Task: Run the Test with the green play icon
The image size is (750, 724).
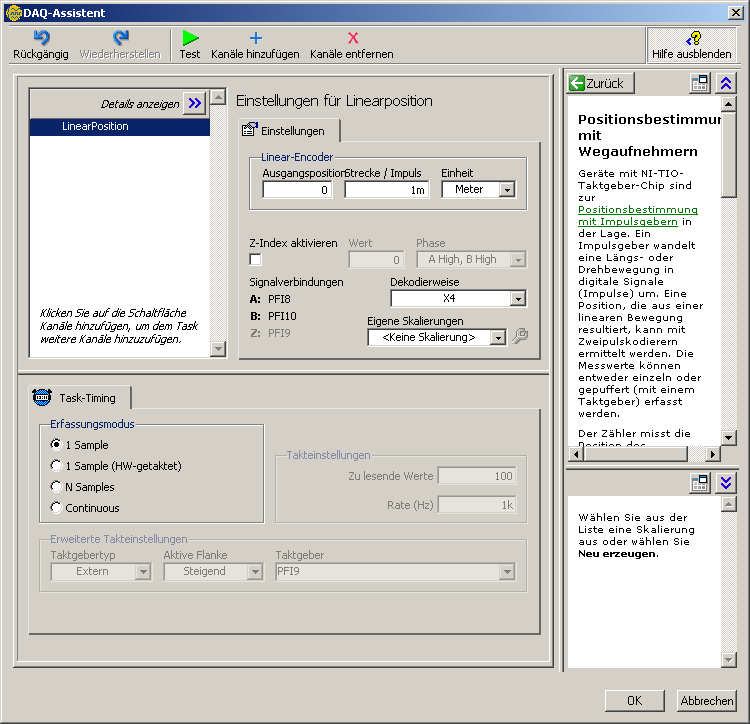Action: (x=190, y=38)
